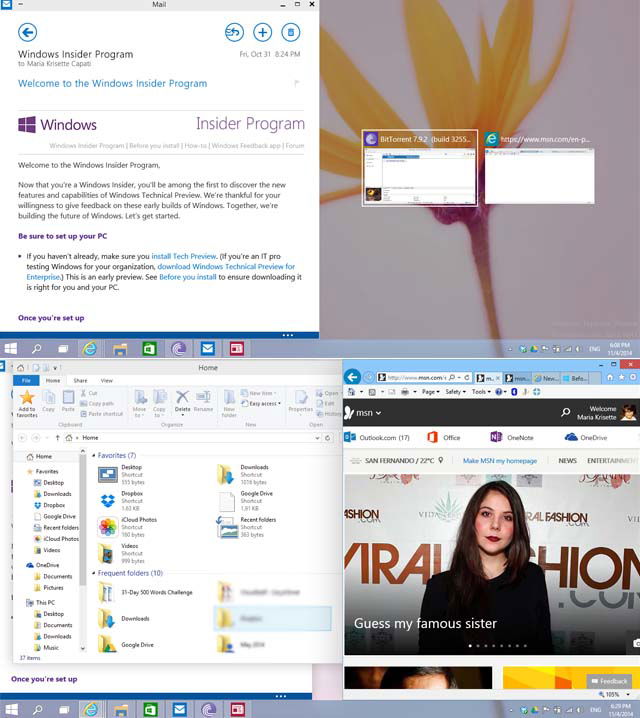The image size is (640, 718).
Task: Click 'Windows Feedback app' in email header navigation
Action: (x=246, y=146)
